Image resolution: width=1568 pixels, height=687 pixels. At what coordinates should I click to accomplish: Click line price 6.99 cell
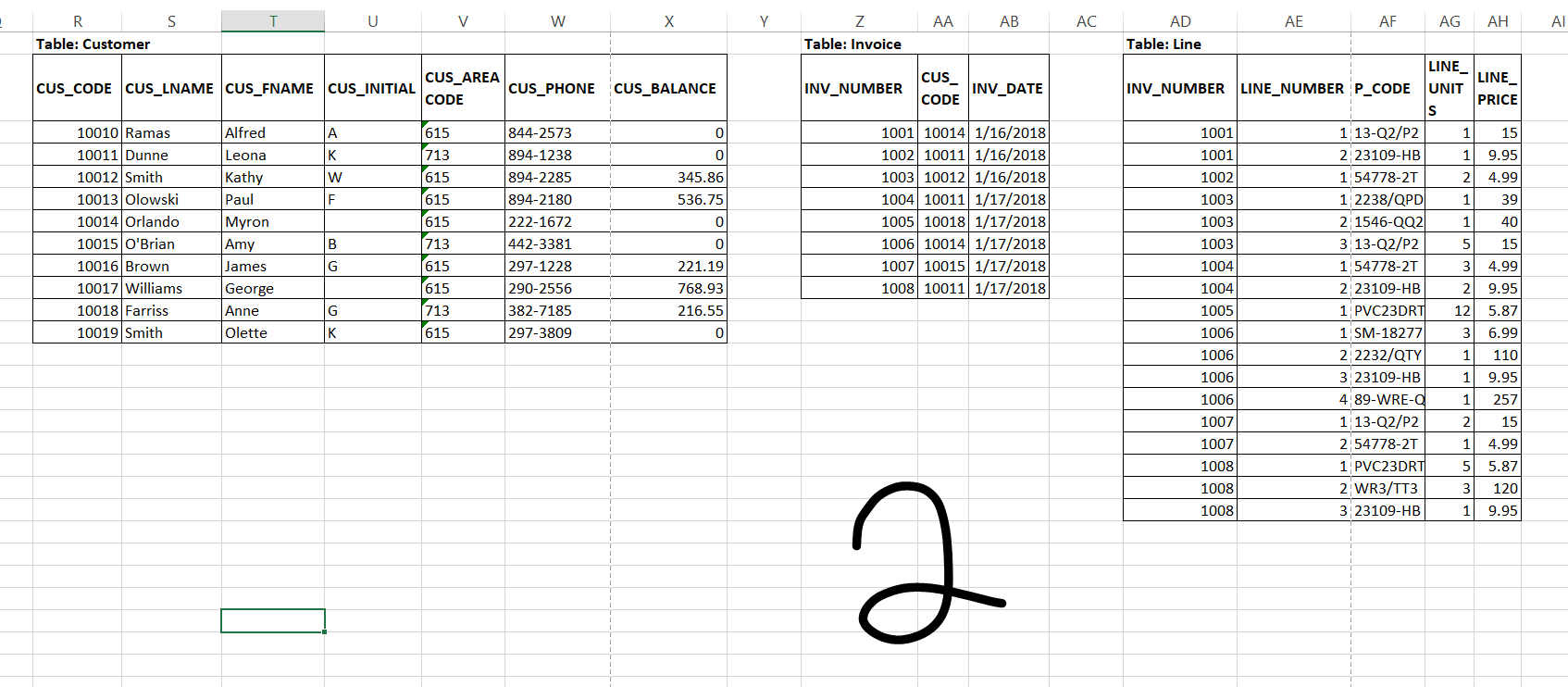[1497, 332]
